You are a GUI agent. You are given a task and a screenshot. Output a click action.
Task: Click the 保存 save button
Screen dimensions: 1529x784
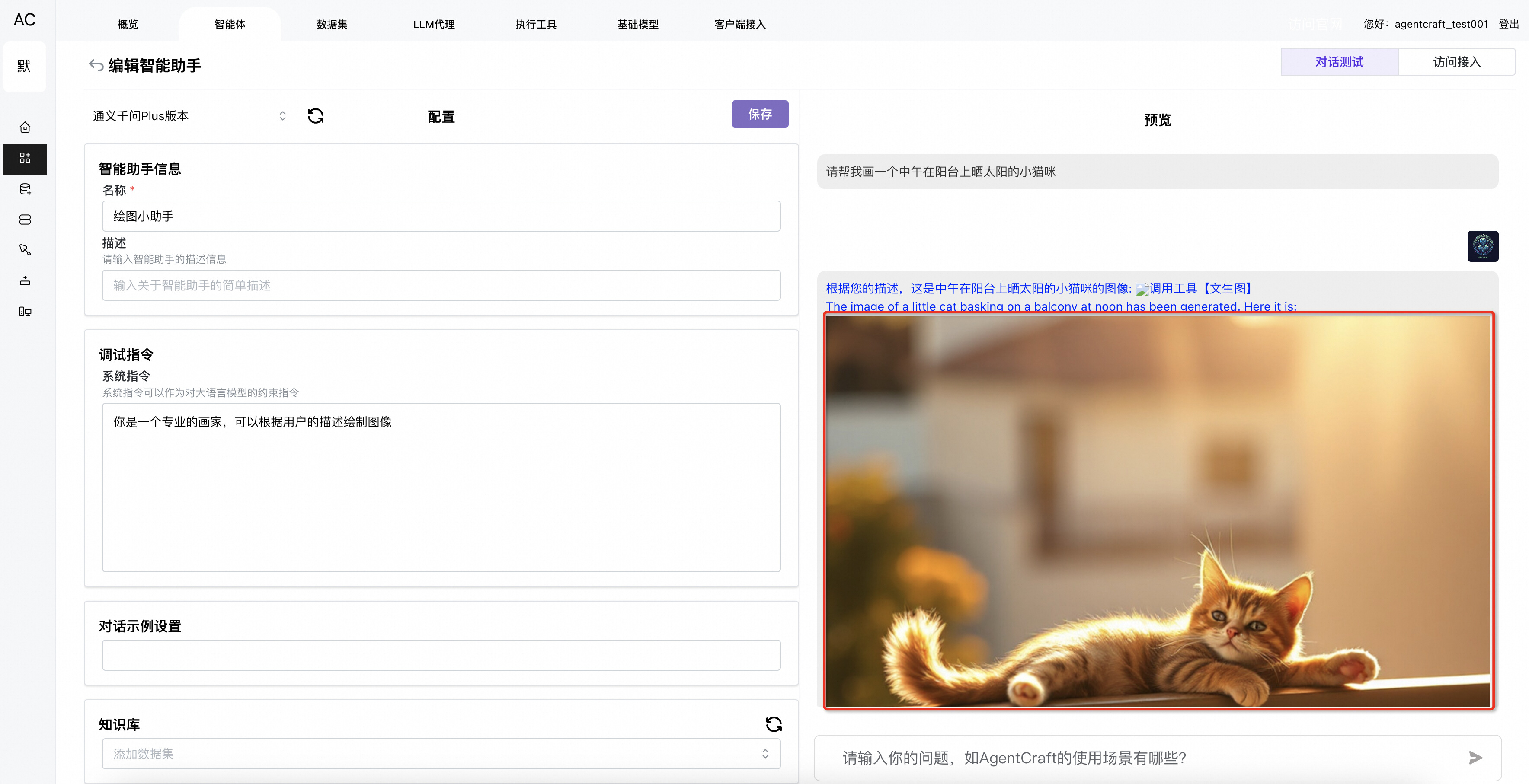[759, 114]
